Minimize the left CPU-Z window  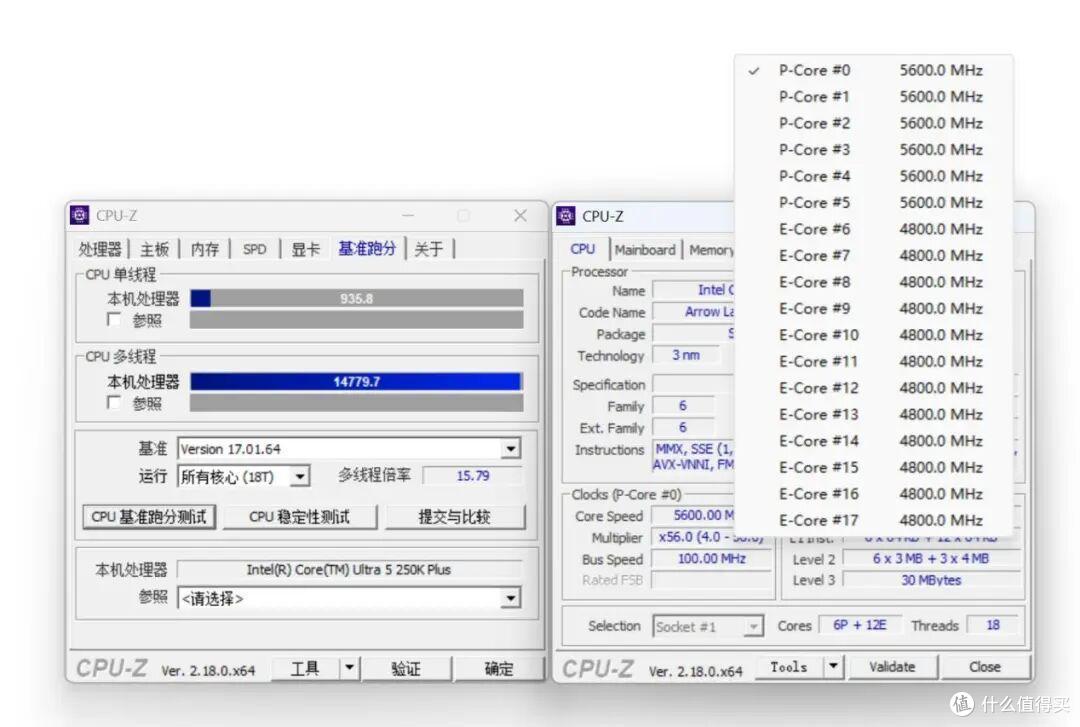coord(408,216)
